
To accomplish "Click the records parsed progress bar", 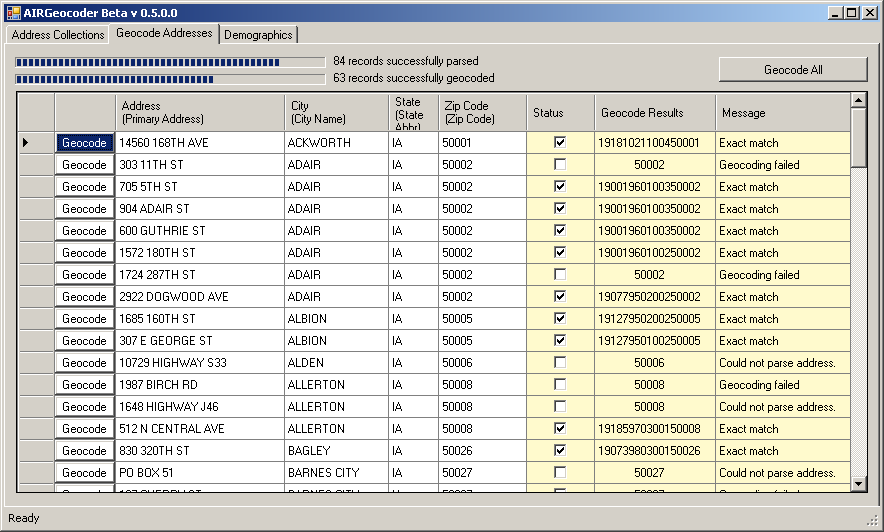I will click(169, 62).
